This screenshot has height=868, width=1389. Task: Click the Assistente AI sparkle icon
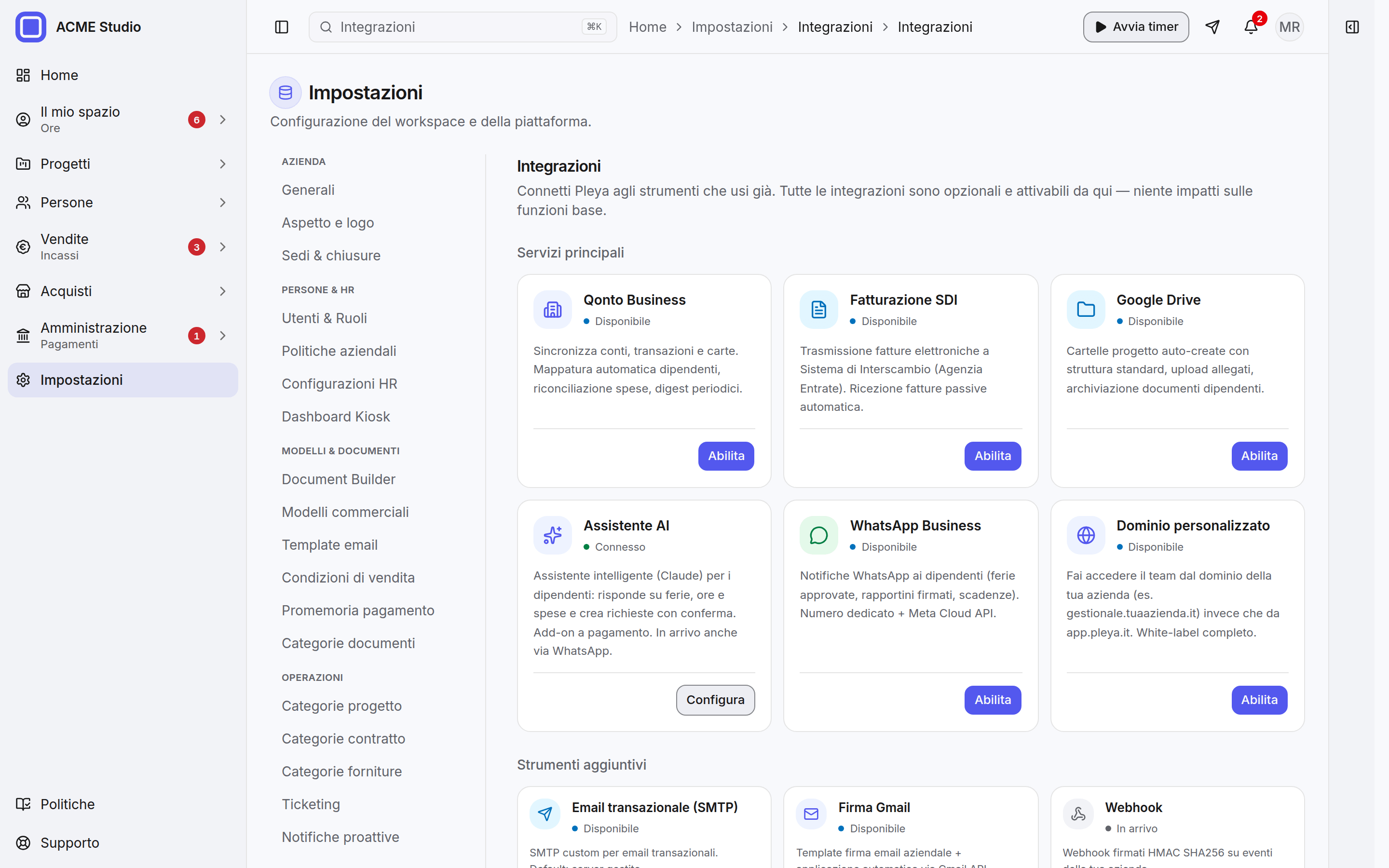[x=552, y=535]
